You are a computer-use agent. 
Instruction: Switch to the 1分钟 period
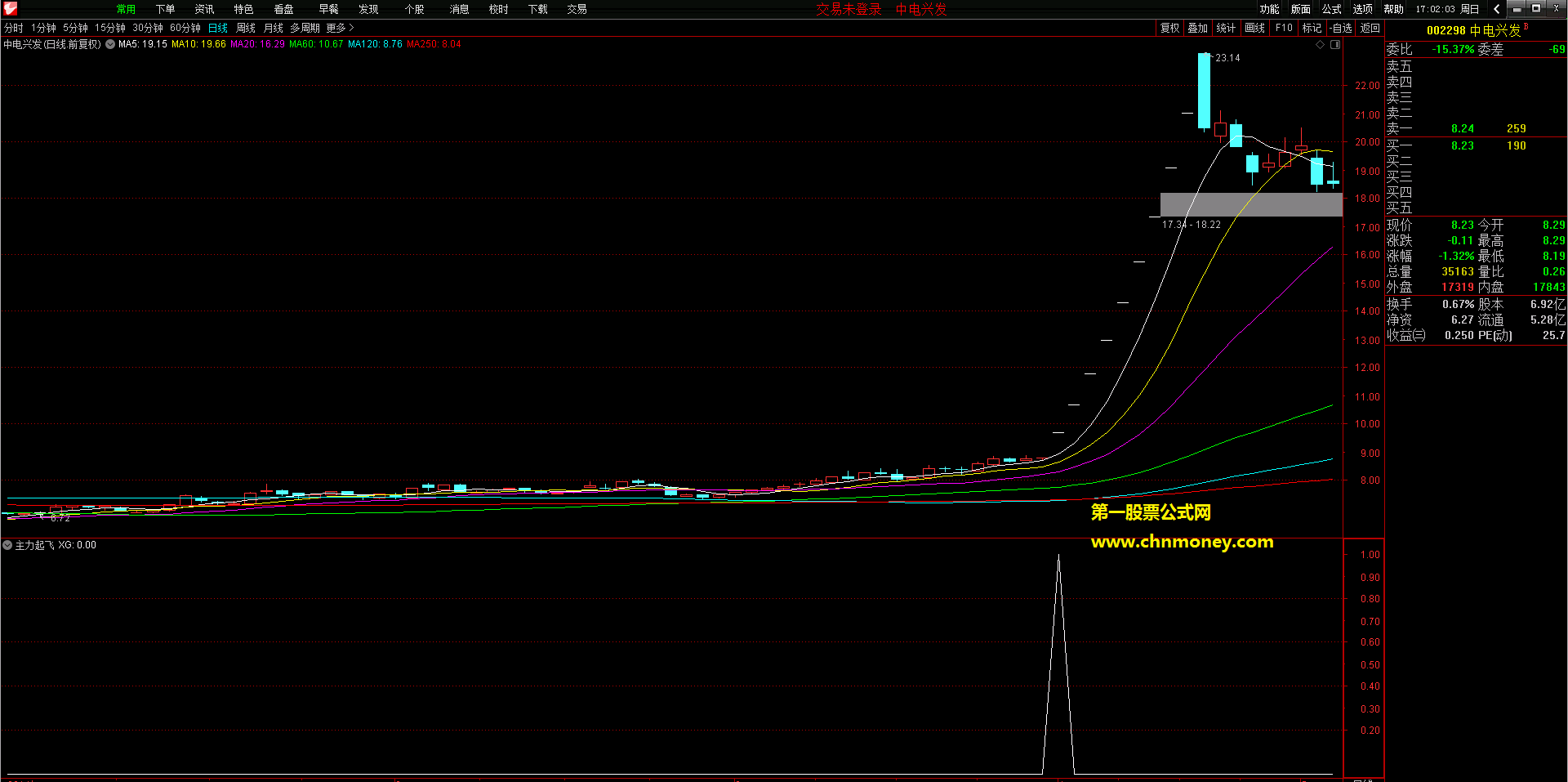click(43, 28)
